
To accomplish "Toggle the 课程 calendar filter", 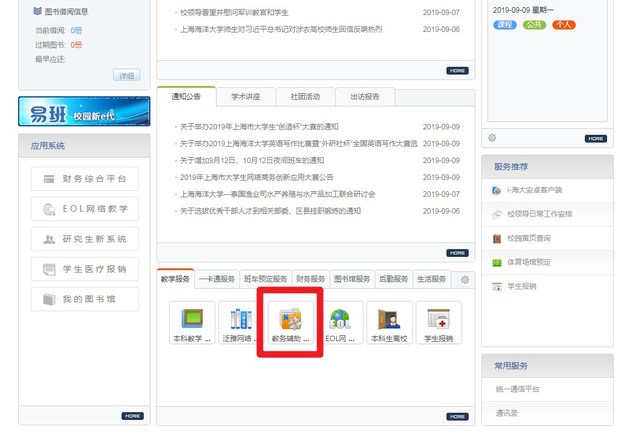I will coord(504,23).
